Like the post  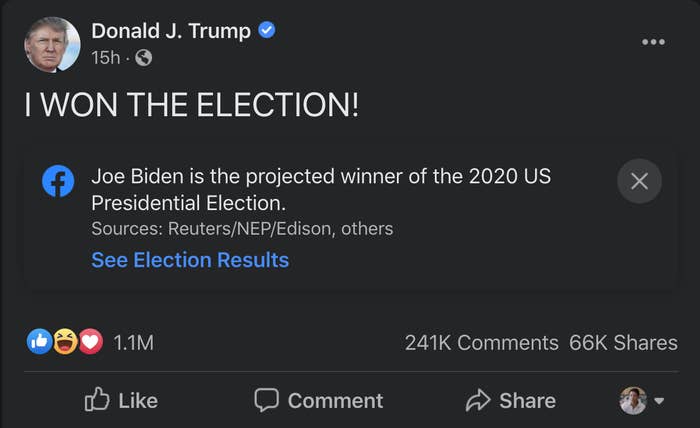point(122,400)
